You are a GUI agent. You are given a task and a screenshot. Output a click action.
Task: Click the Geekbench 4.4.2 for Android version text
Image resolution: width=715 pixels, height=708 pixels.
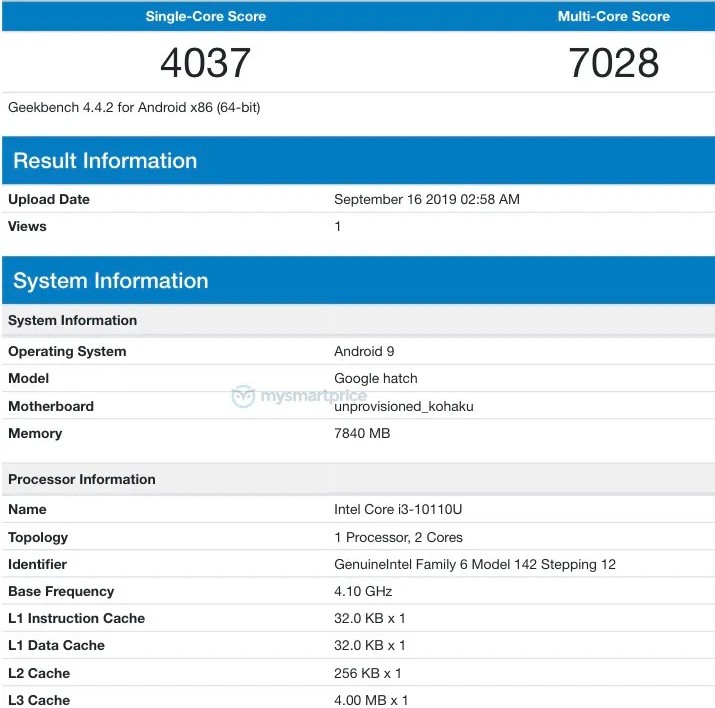pos(134,108)
